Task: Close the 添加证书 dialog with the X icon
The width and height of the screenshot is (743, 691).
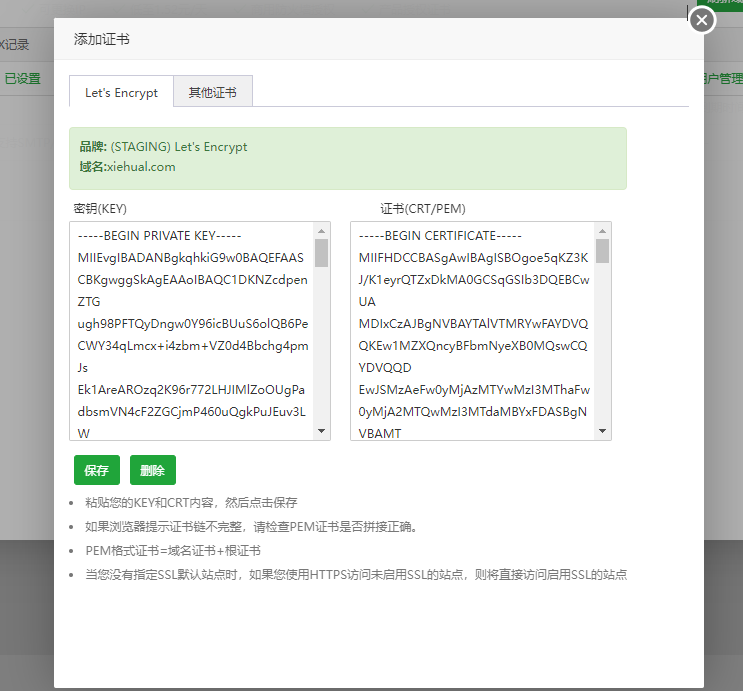Action: tap(702, 20)
